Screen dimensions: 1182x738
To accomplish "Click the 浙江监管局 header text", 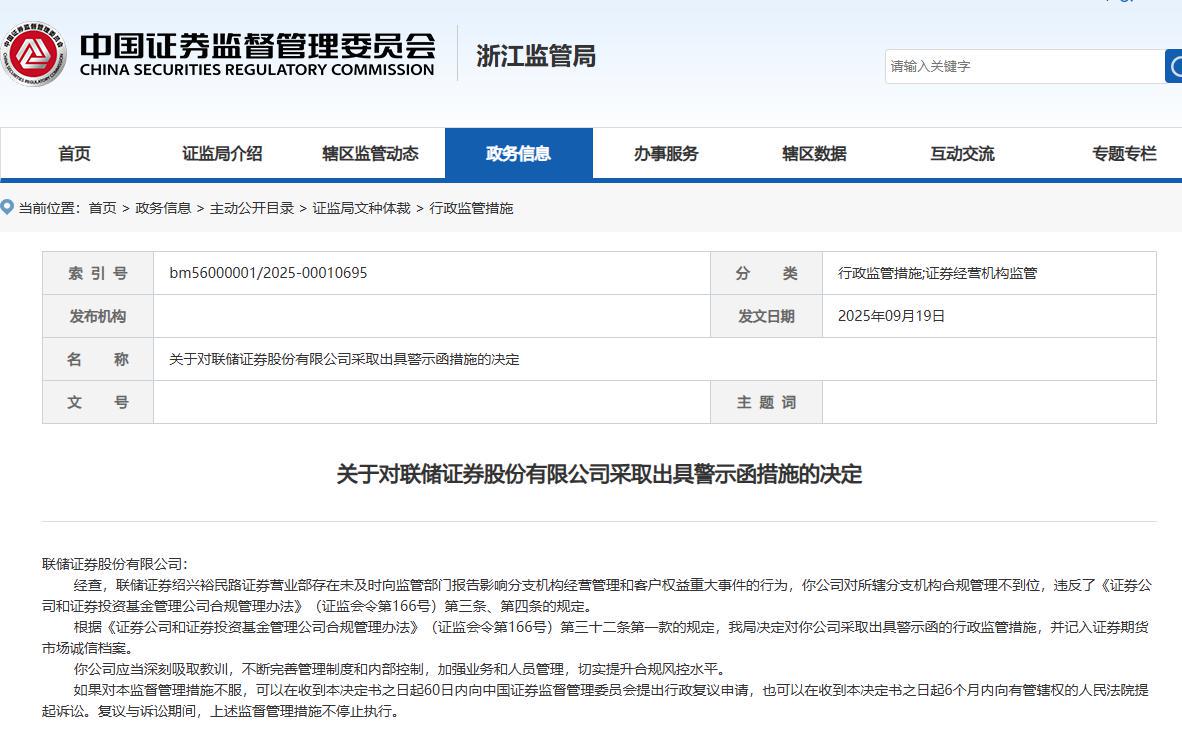I will click(536, 56).
